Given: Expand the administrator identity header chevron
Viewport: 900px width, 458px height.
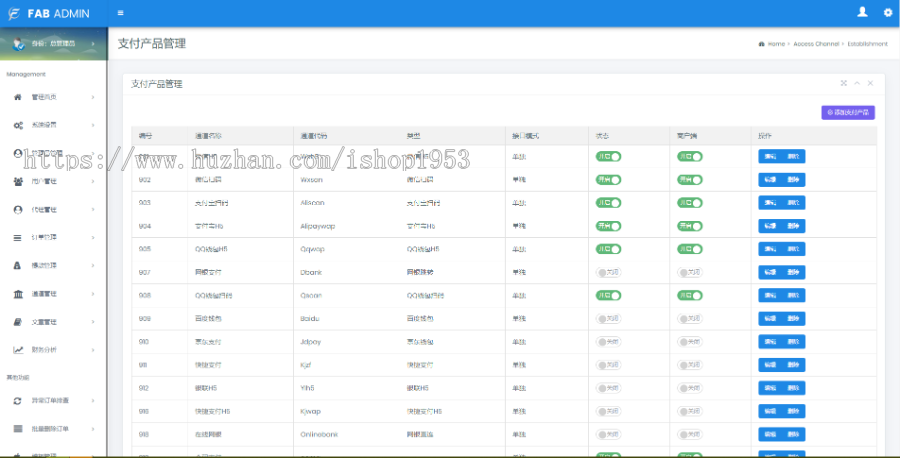Looking at the screenshot, I should click(x=93, y=44).
